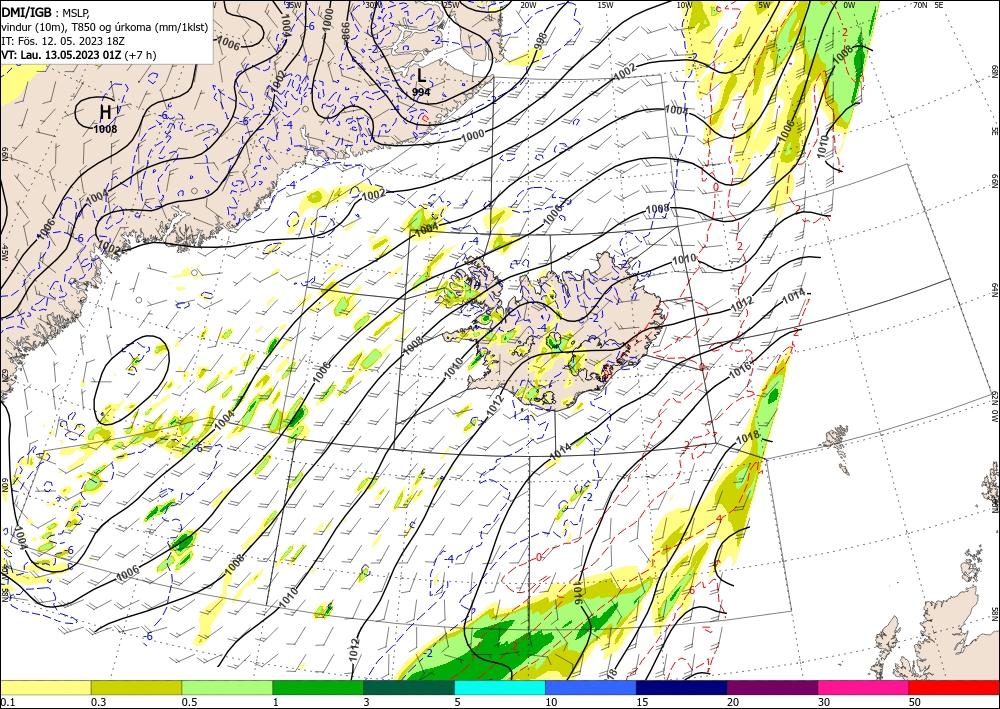1000x709 pixels.
Task: Click the magenta 30 mm legend swatch
Action: pos(864,687)
